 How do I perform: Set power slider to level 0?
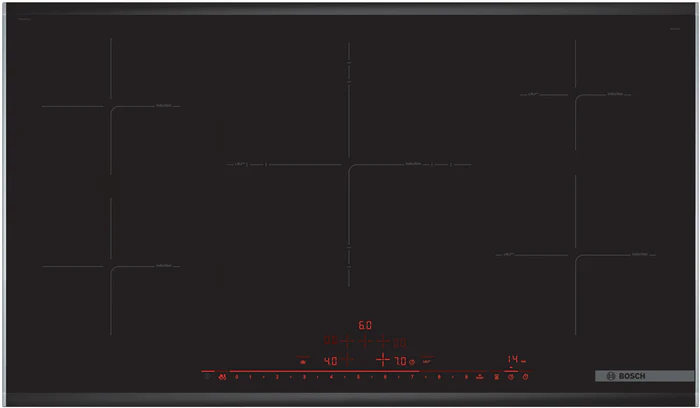tap(236, 377)
